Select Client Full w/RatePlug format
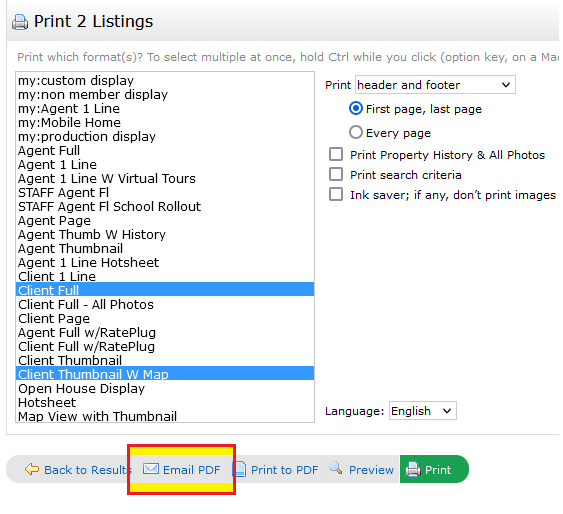563x514 pixels. [x=165, y=346]
